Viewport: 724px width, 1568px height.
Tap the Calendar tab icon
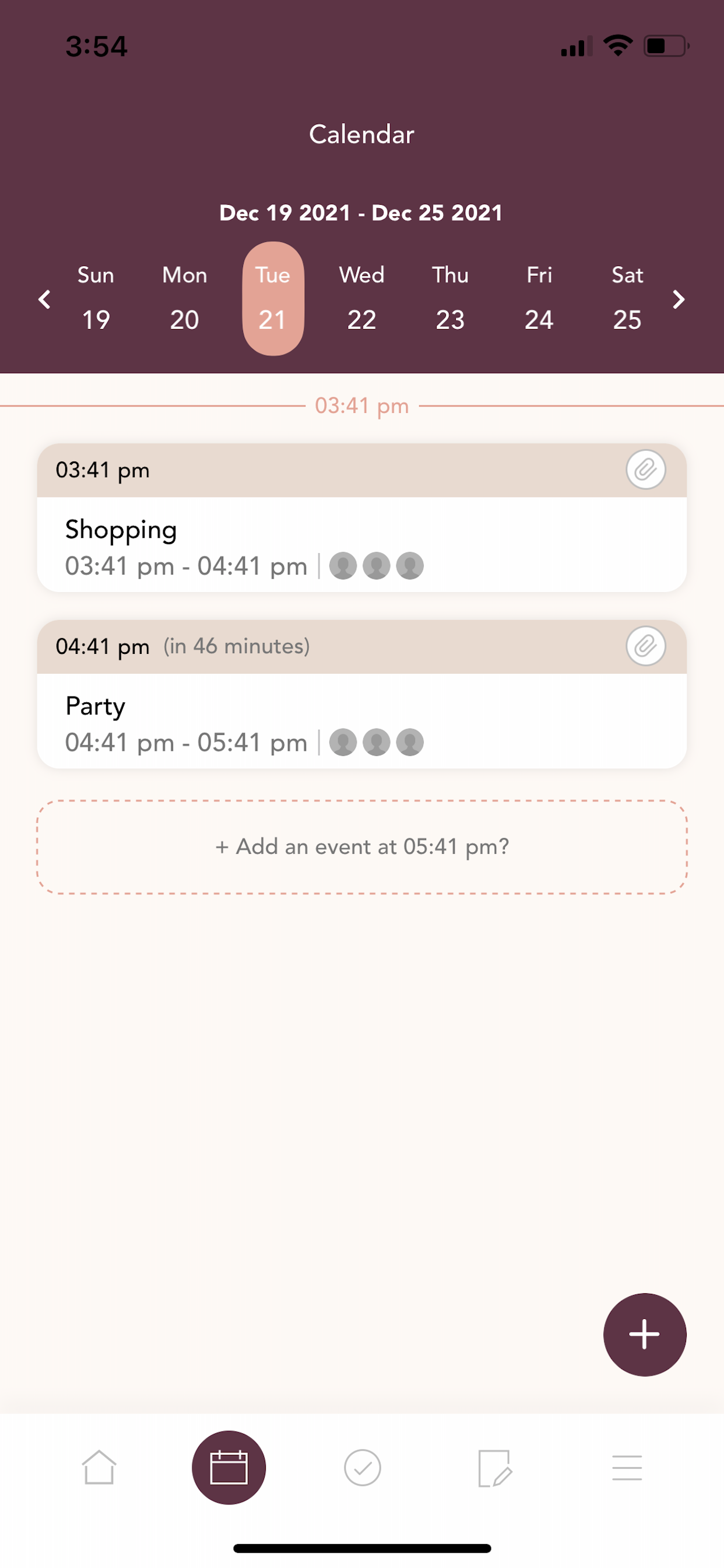point(229,1468)
